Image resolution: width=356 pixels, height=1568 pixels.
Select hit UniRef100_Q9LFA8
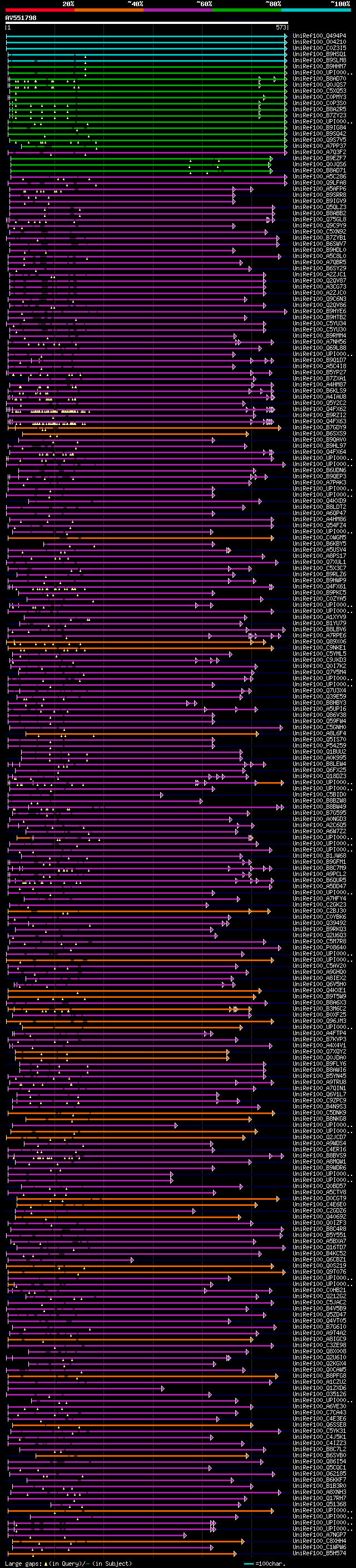coord(319,182)
